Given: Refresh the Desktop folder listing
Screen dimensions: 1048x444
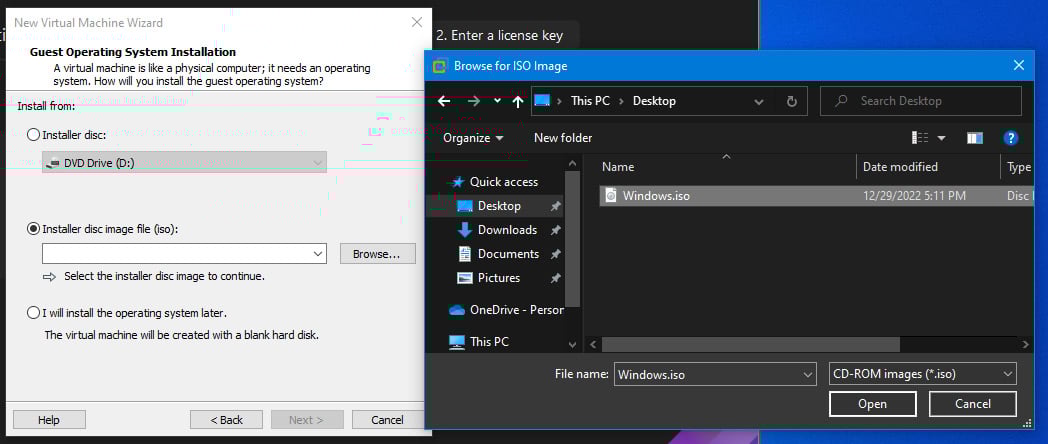Looking at the screenshot, I should click(792, 102).
